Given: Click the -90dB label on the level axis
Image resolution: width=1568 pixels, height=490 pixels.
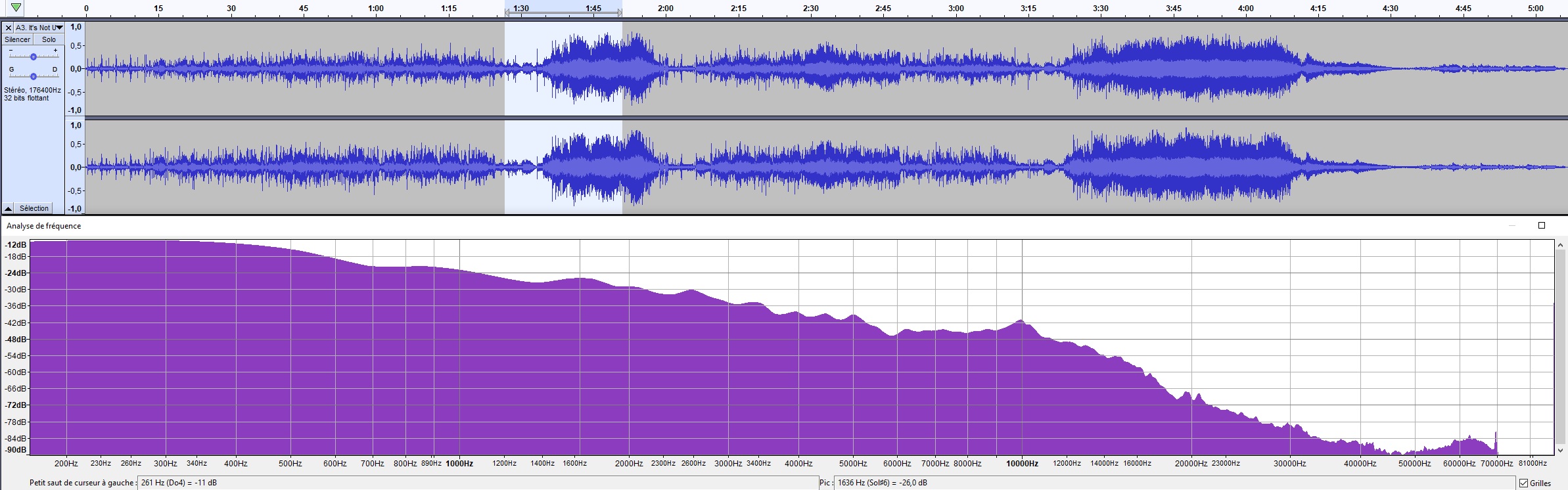Looking at the screenshot, I should pos(16,451).
